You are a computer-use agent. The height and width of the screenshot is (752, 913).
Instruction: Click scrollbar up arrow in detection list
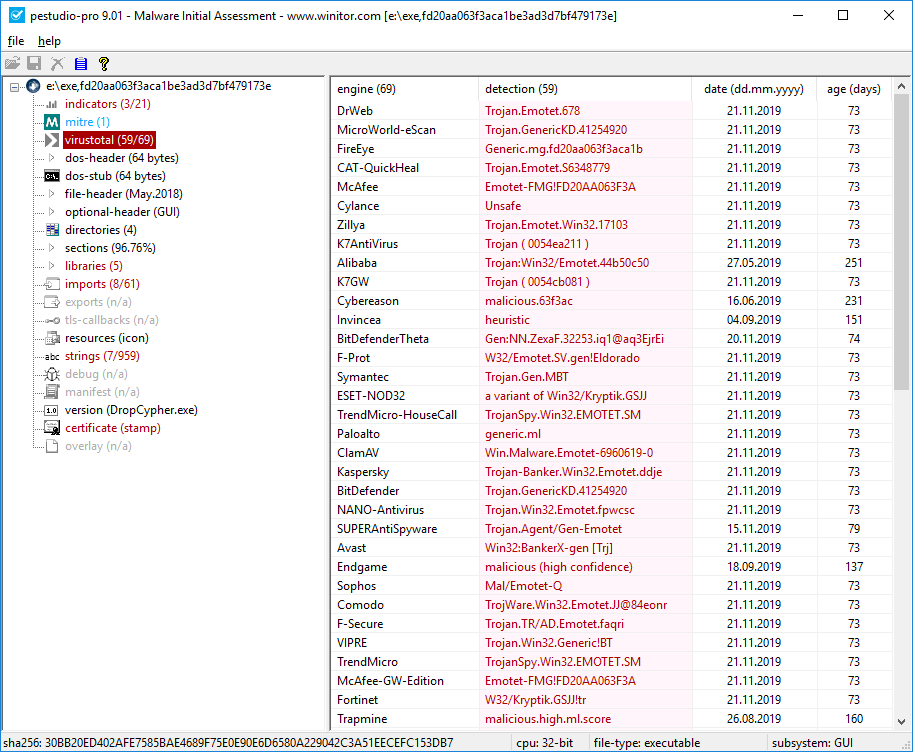(x=901, y=86)
